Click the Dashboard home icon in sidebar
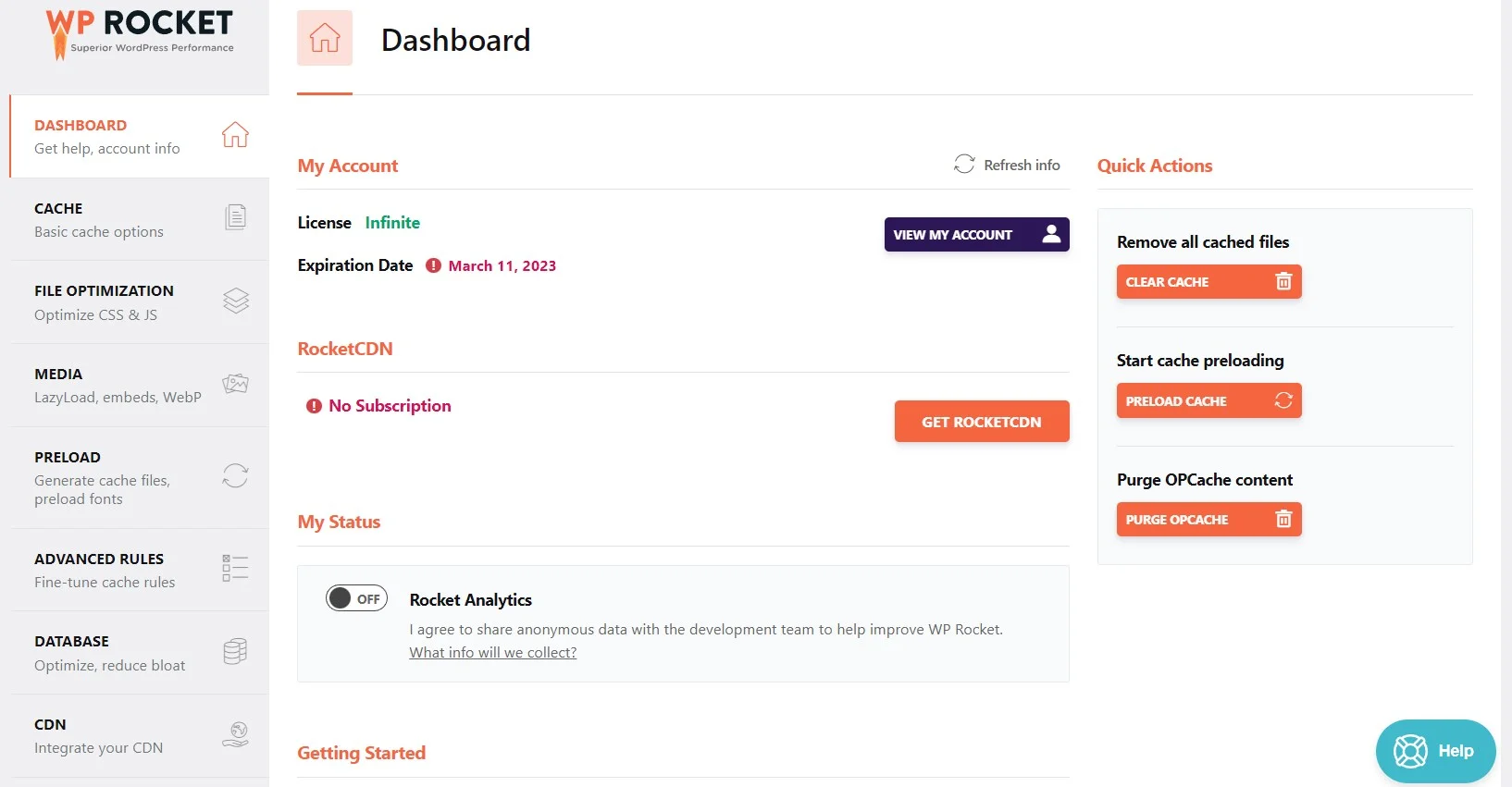Viewport: 1512px width, 787px height. click(x=235, y=135)
